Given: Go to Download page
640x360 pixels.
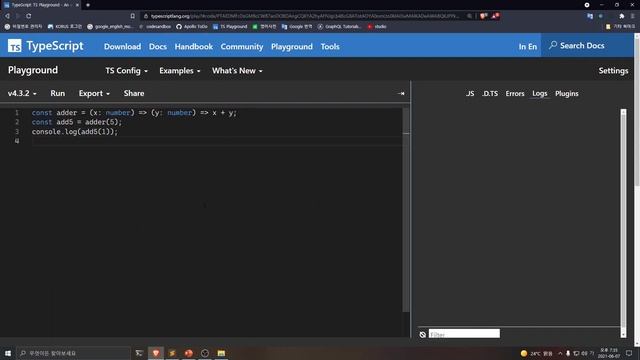Looking at the screenshot, I should coord(122,47).
